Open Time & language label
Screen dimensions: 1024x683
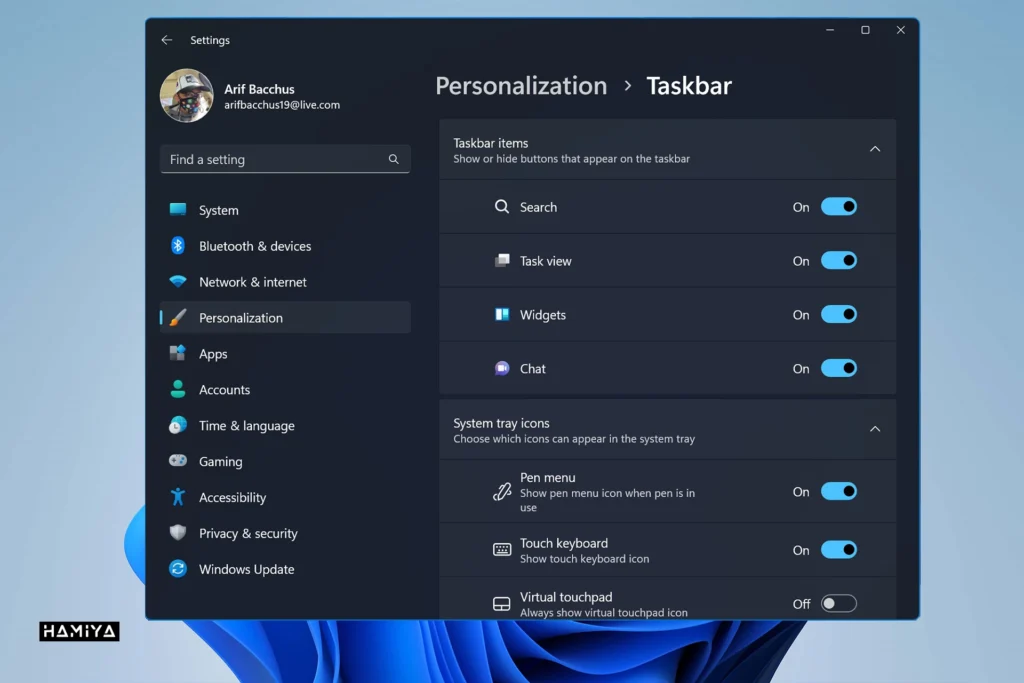pos(246,426)
